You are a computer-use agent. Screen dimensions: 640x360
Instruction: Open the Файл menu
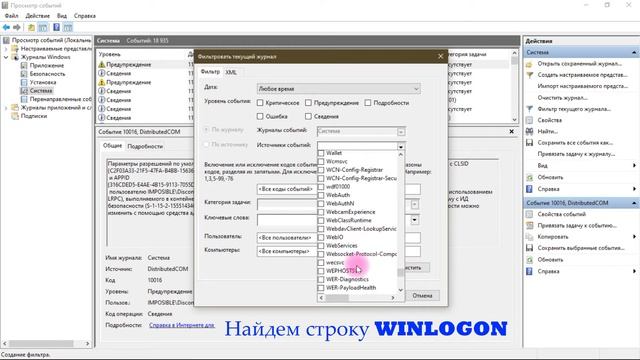click(x=11, y=16)
